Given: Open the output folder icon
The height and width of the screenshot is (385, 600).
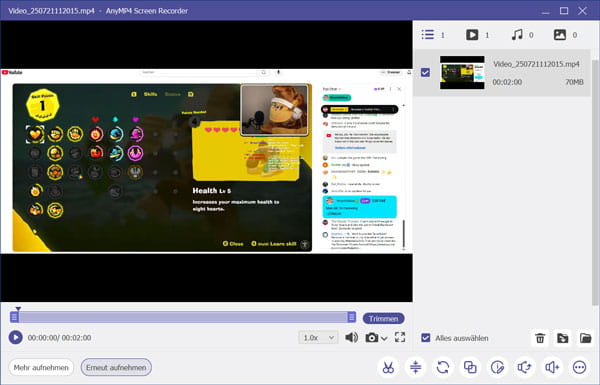Looking at the screenshot, I should [585, 338].
